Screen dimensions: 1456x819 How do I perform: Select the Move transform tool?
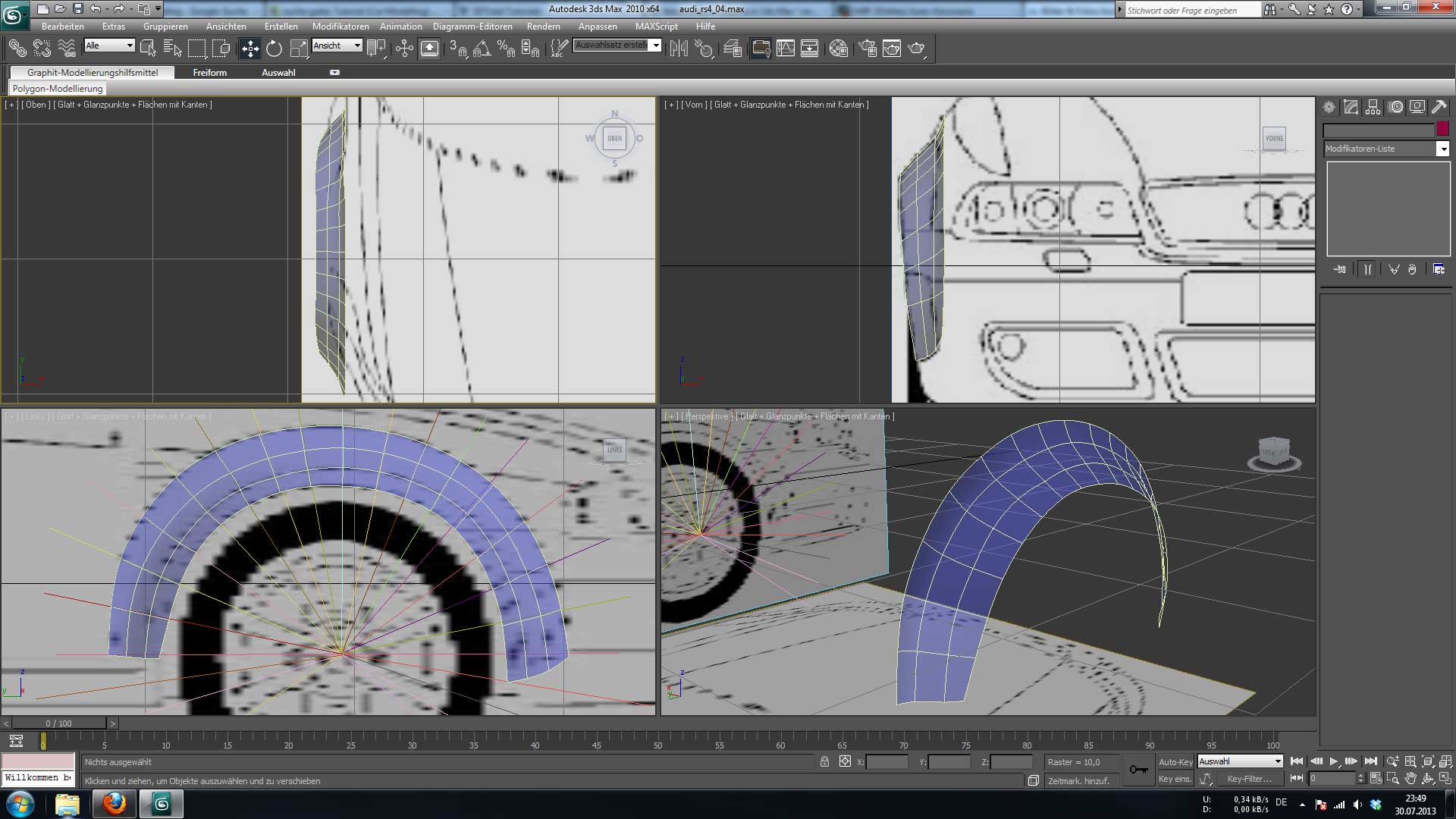click(x=249, y=49)
